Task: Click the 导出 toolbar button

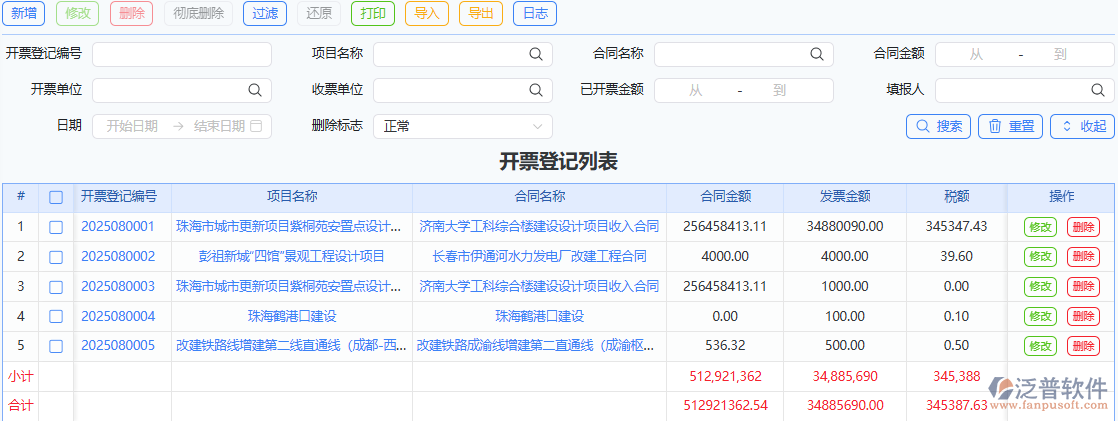Action: point(481,14)
